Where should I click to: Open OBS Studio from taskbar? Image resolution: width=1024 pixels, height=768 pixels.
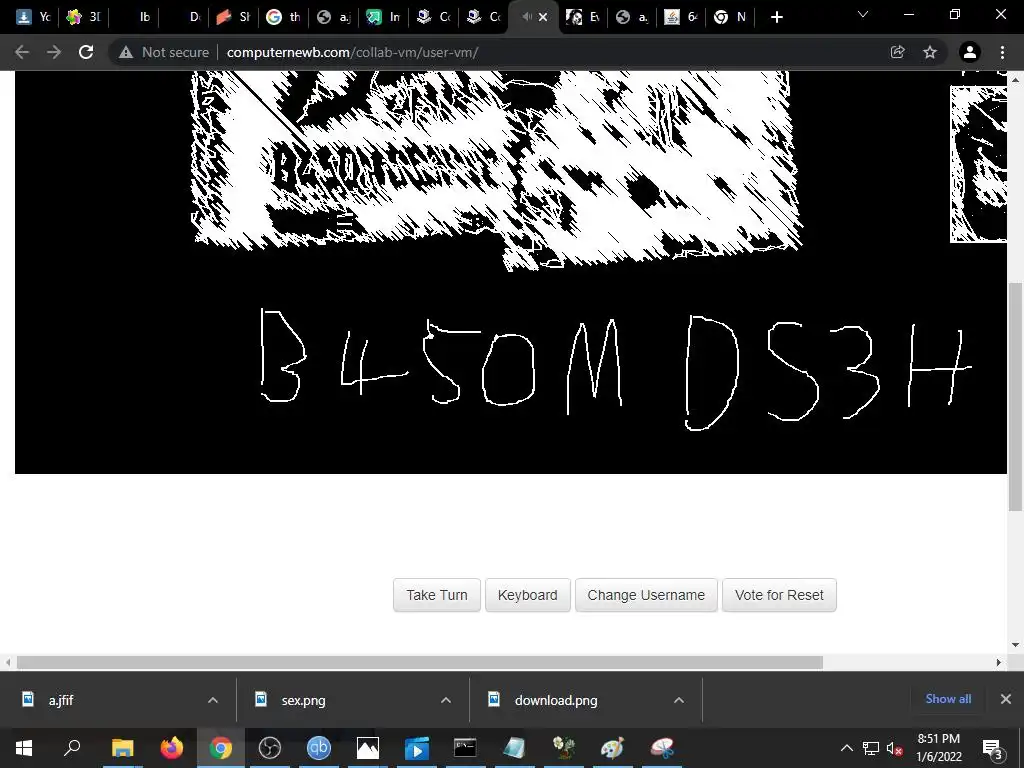270,748
